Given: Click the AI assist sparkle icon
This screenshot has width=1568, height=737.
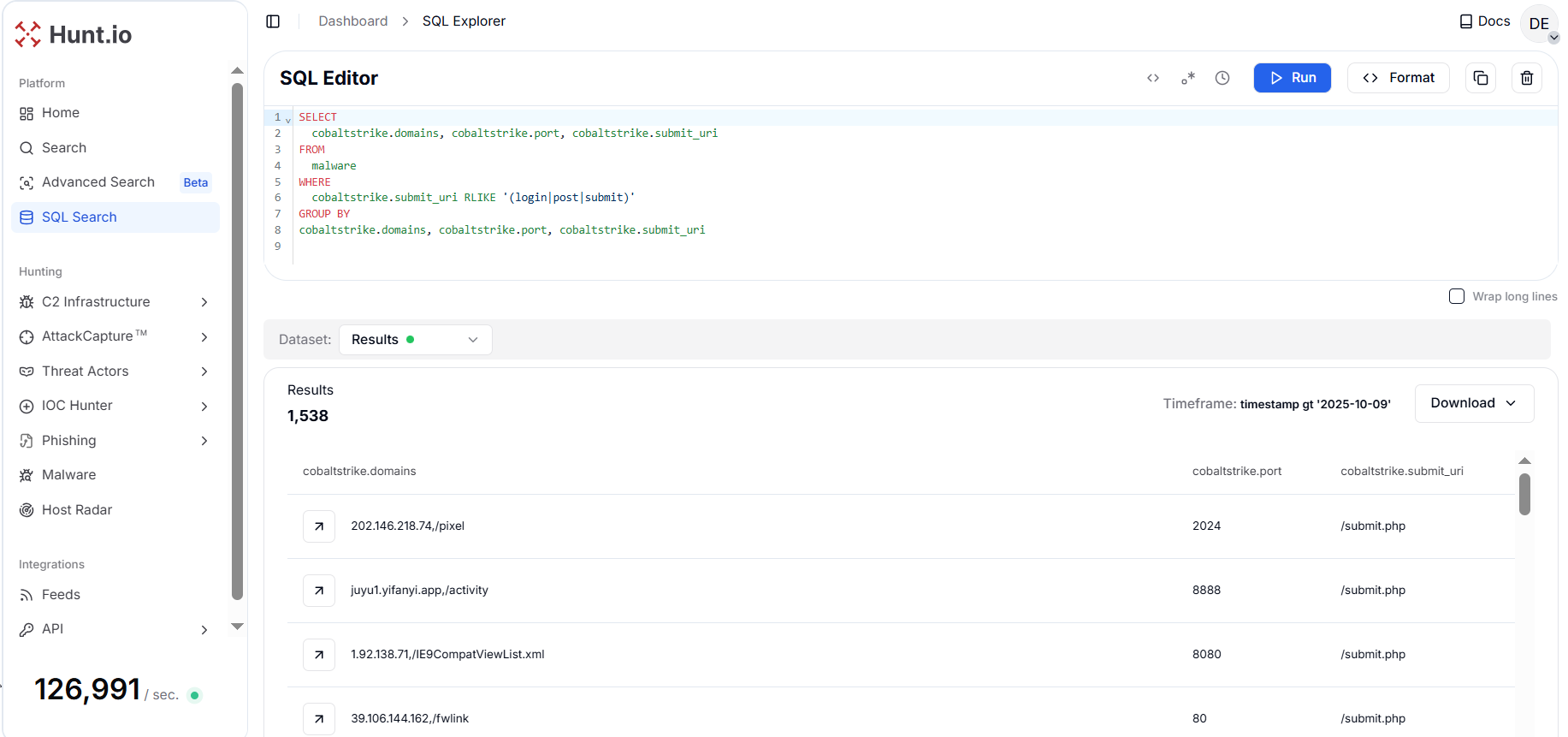Looking at the screenshot, I should pos(1188,78).
